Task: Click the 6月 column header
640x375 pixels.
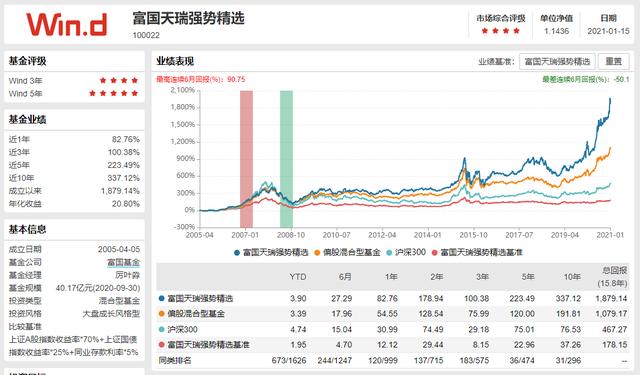Action: coord(345,277)
